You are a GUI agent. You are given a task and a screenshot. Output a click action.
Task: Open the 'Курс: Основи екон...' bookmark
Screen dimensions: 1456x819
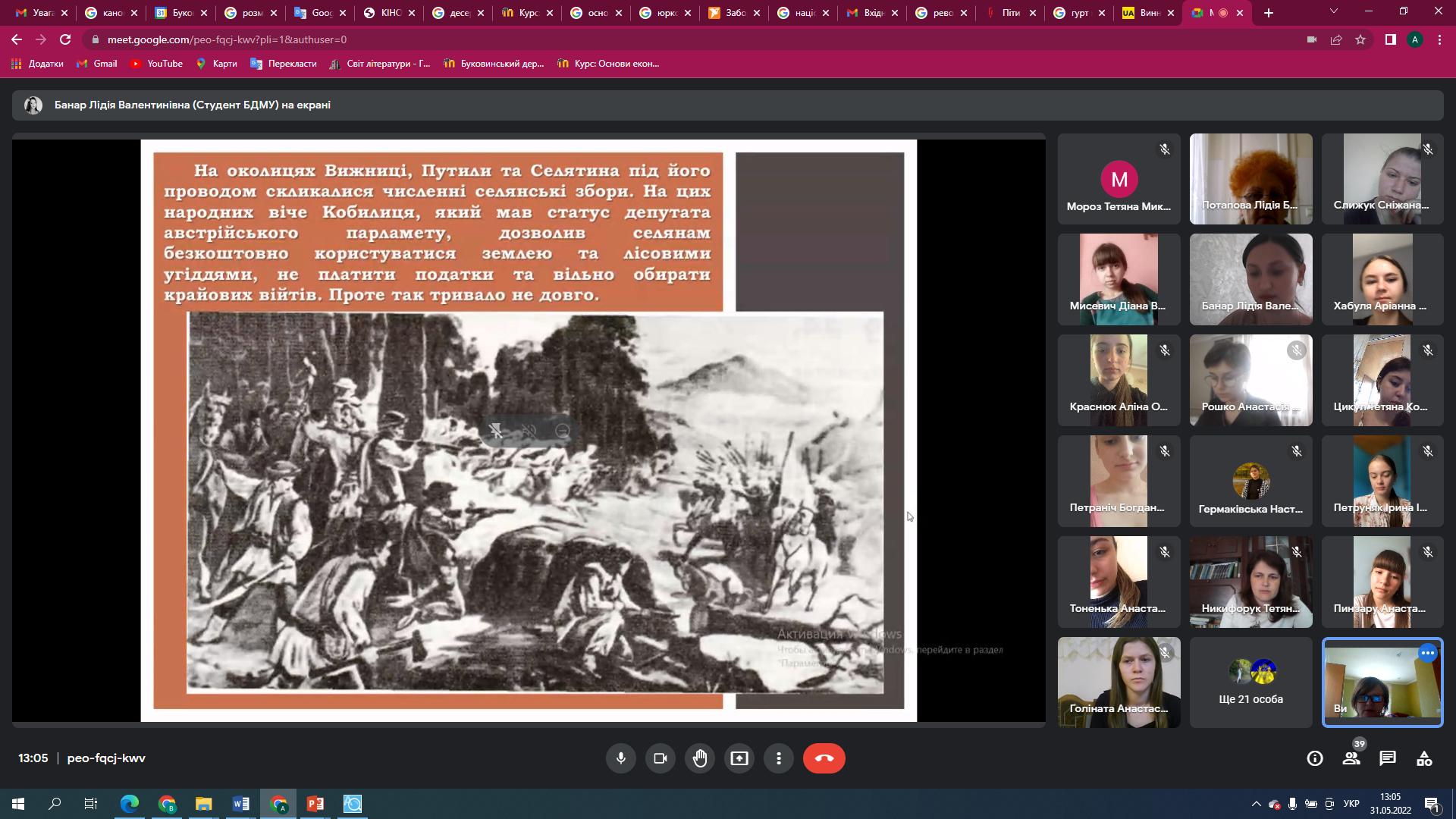coord(608,64)
